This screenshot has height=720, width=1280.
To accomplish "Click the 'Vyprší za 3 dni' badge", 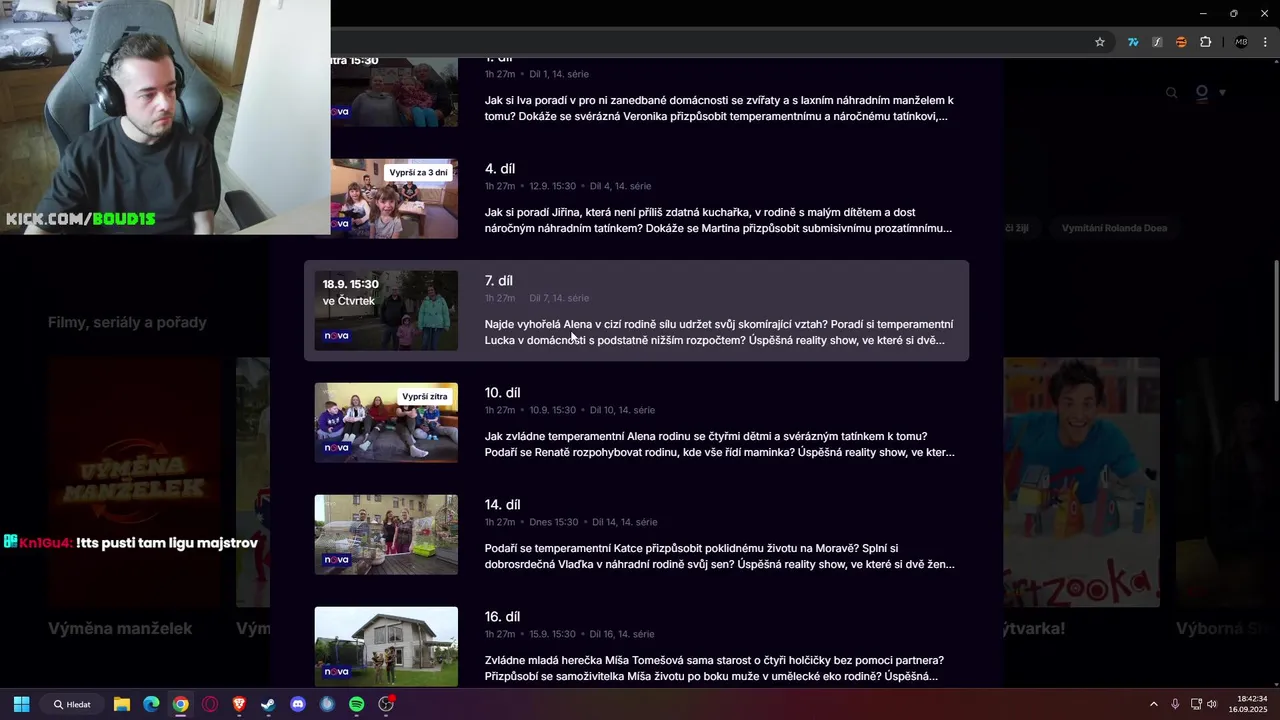I will point(418,173).
